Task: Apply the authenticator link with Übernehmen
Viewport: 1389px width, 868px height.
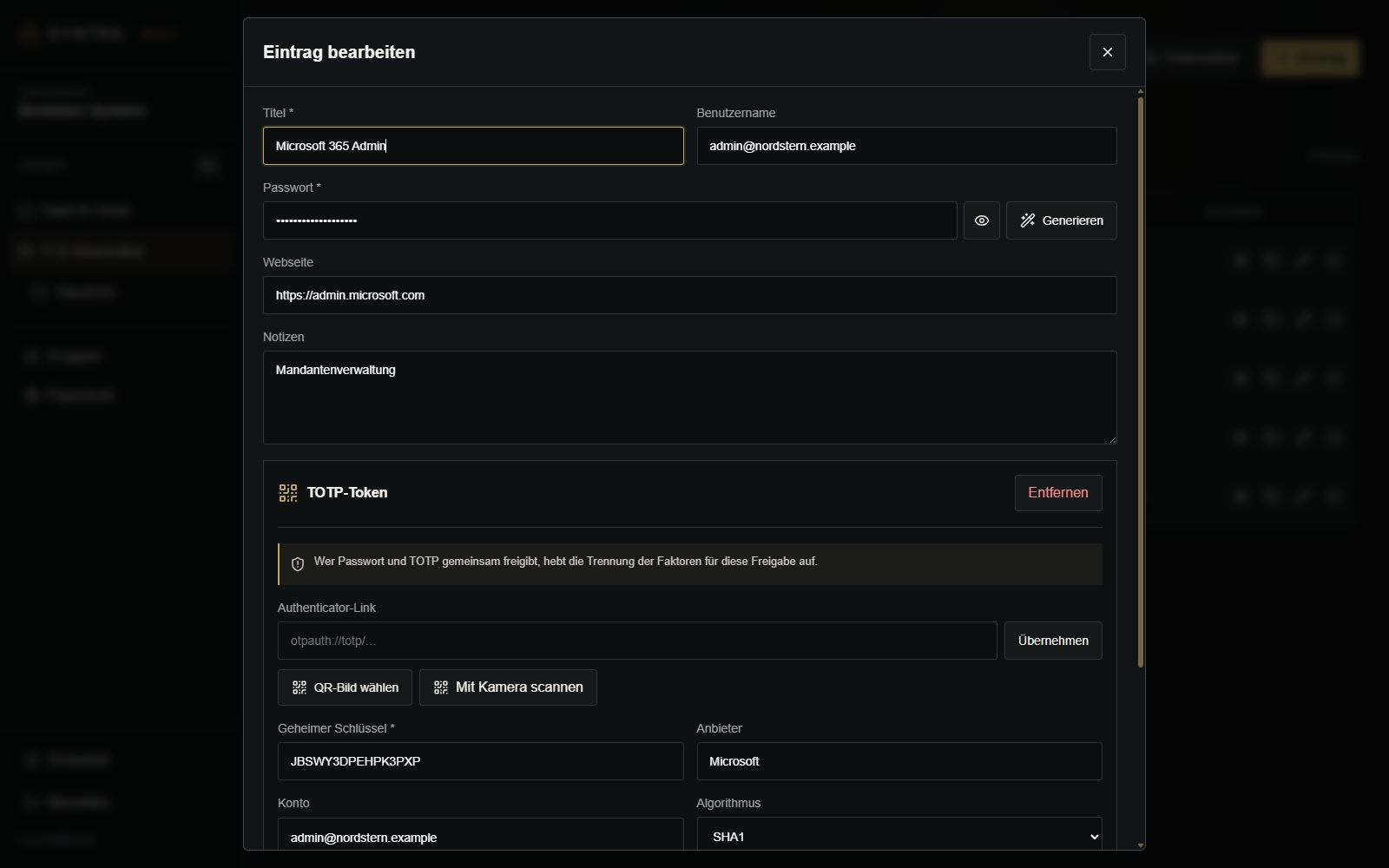Action: (1053, 641)
